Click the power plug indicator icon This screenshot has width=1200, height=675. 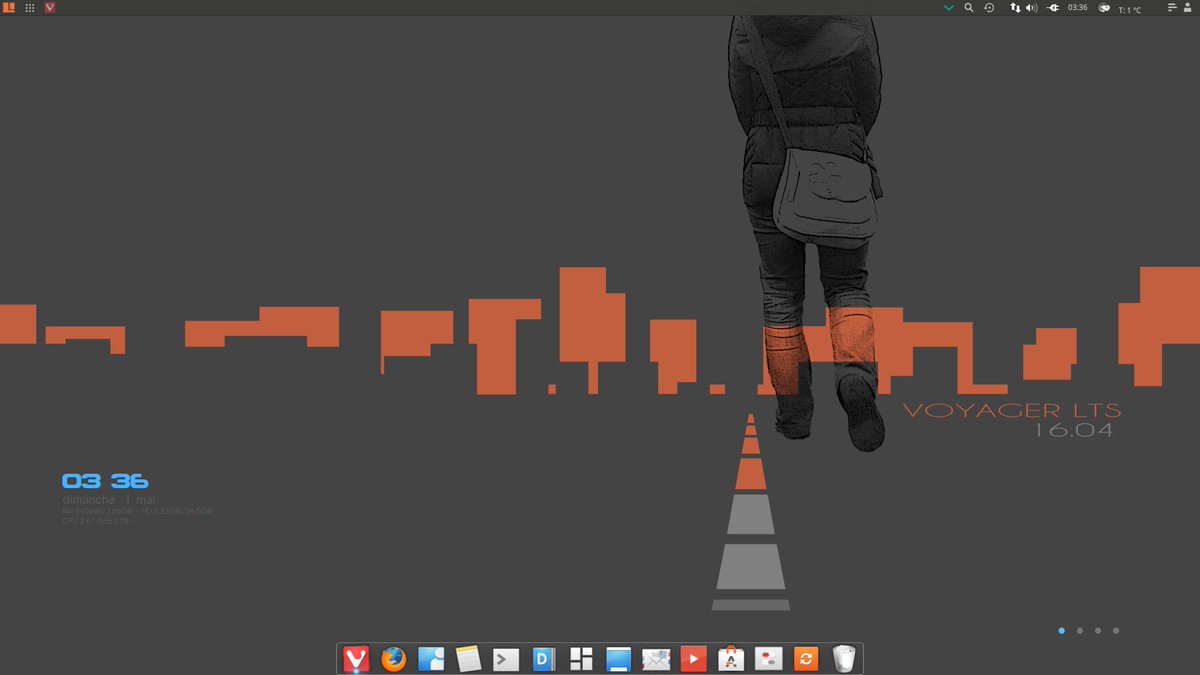[1053, 7]
